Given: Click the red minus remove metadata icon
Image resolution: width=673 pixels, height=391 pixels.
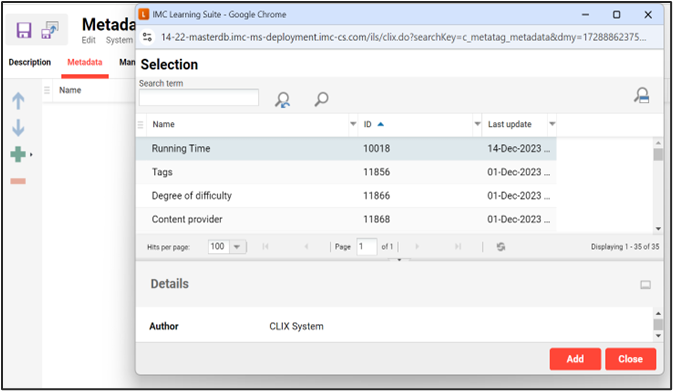Looking at the screenshot, I should click(18, 181).
